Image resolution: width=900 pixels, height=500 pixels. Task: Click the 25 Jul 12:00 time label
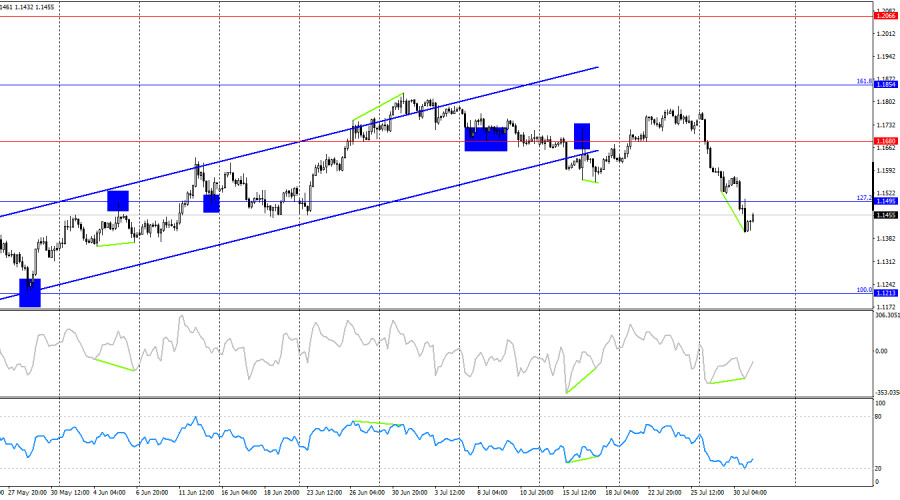708,493
